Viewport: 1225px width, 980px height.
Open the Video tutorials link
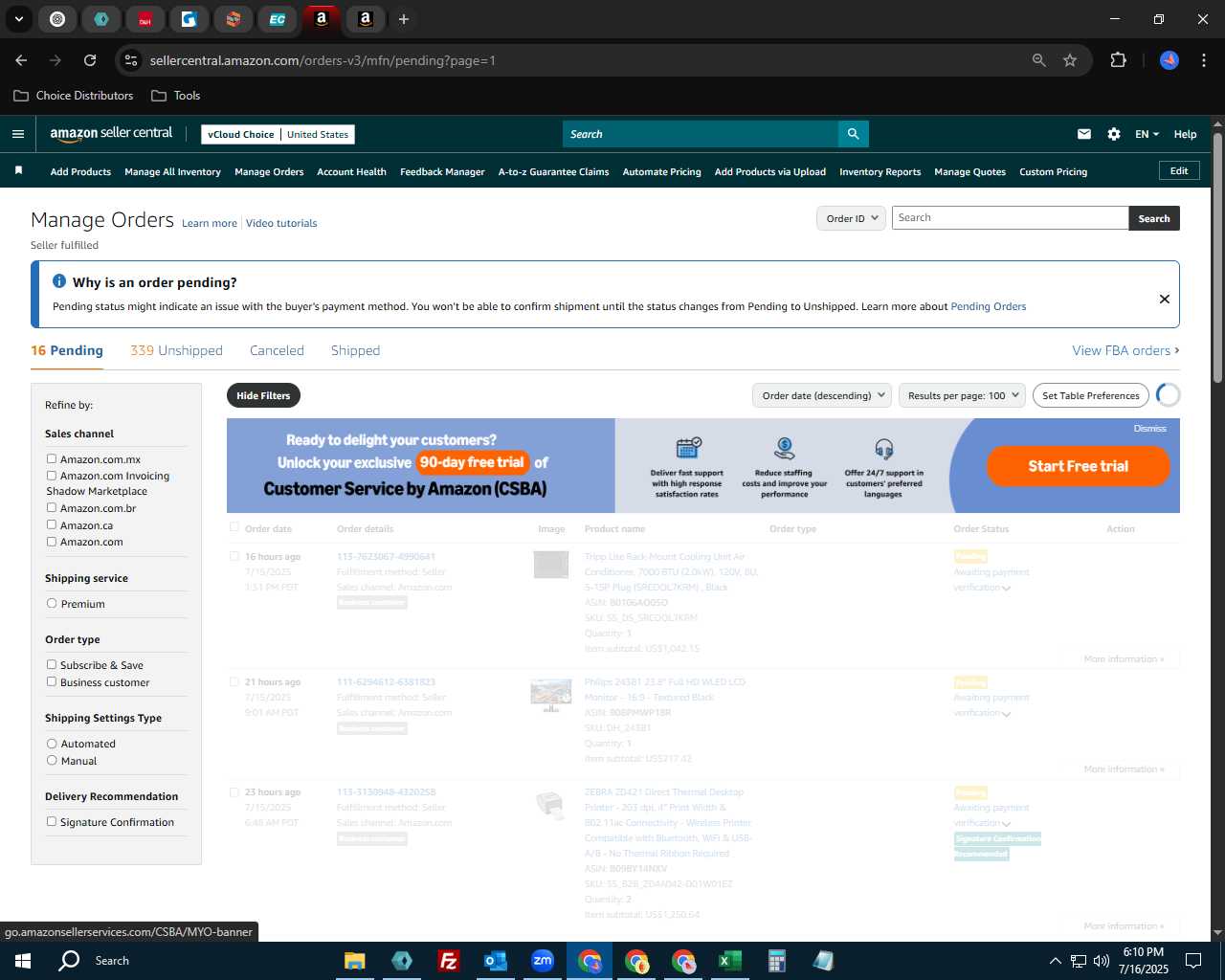281,223
